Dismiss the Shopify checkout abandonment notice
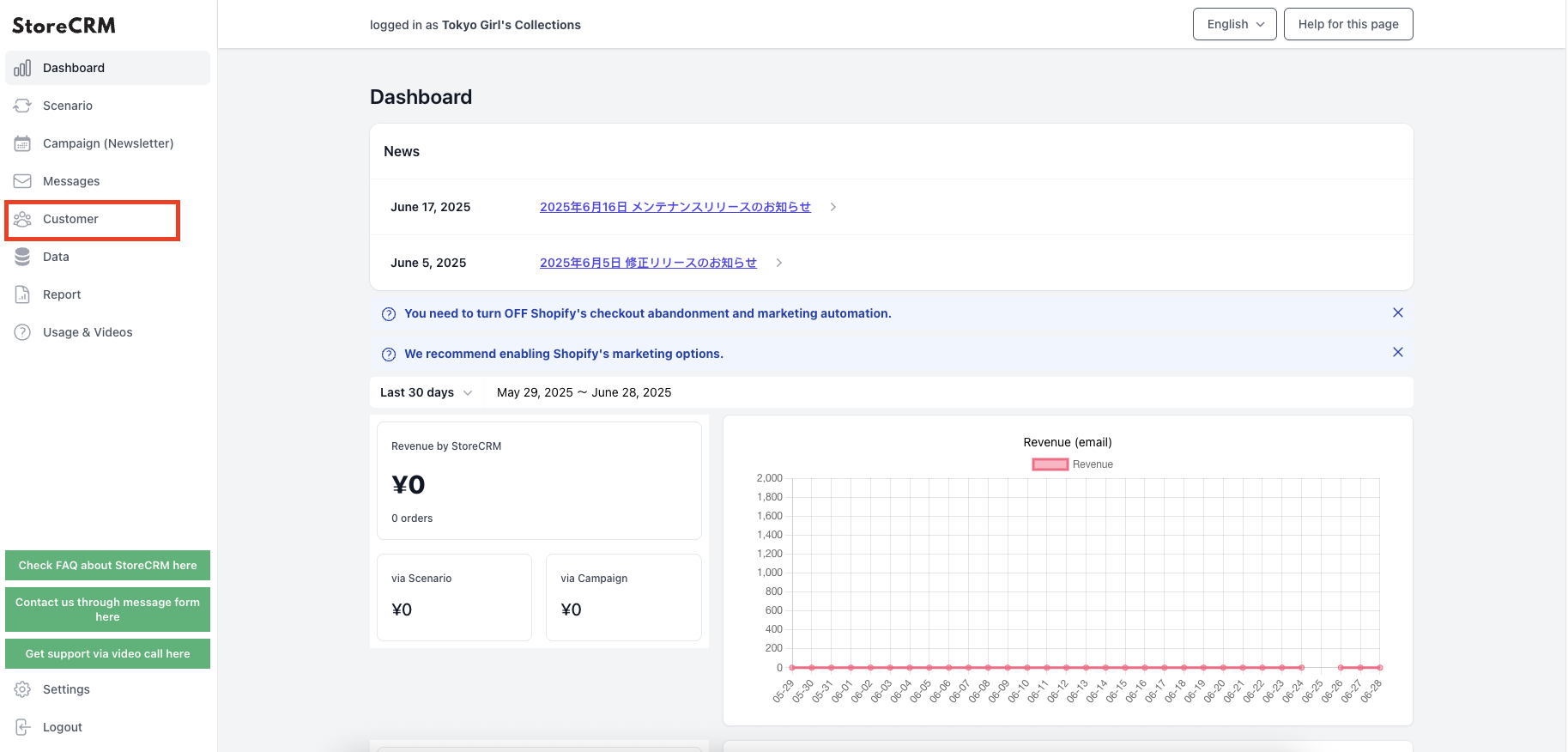The height and width of the screenshot is (752, 1568). 1398,312
